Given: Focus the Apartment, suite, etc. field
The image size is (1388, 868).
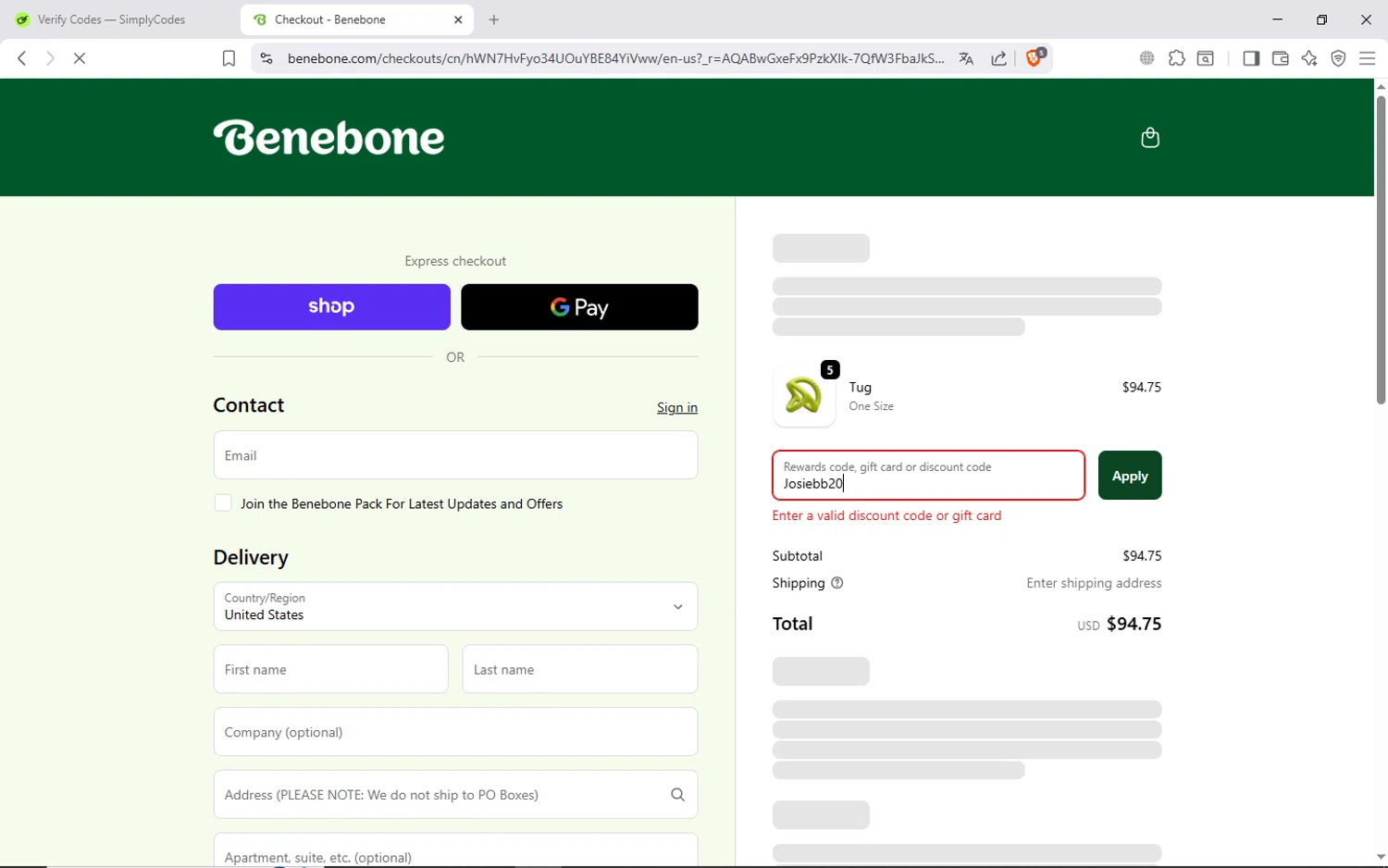Looking at the screenshot, I should [455, 850].
